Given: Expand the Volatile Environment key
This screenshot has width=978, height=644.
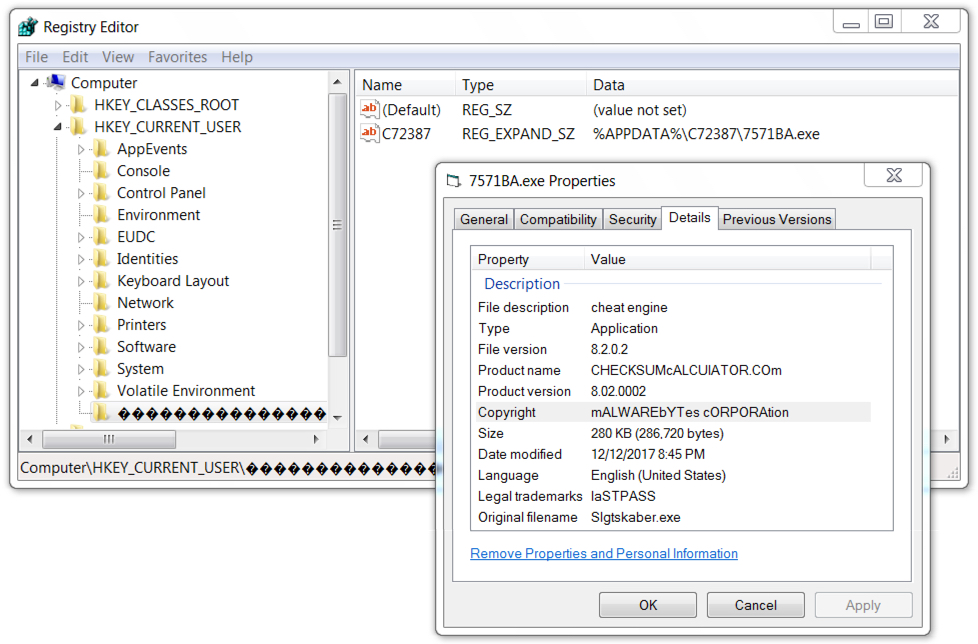Looking at the screenshot, I should [81, 392].
